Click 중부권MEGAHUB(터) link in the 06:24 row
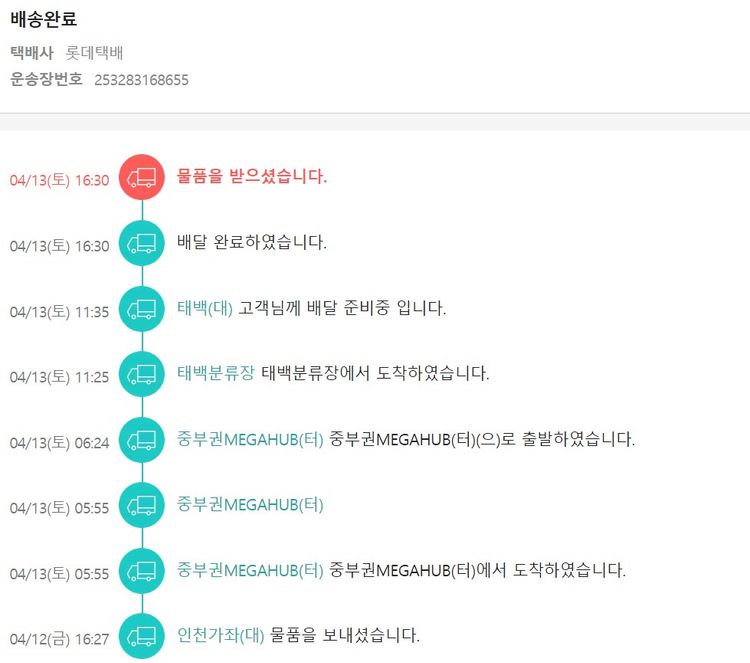Image resolution: width=750 pixels, height=663 pixels. 250,439
